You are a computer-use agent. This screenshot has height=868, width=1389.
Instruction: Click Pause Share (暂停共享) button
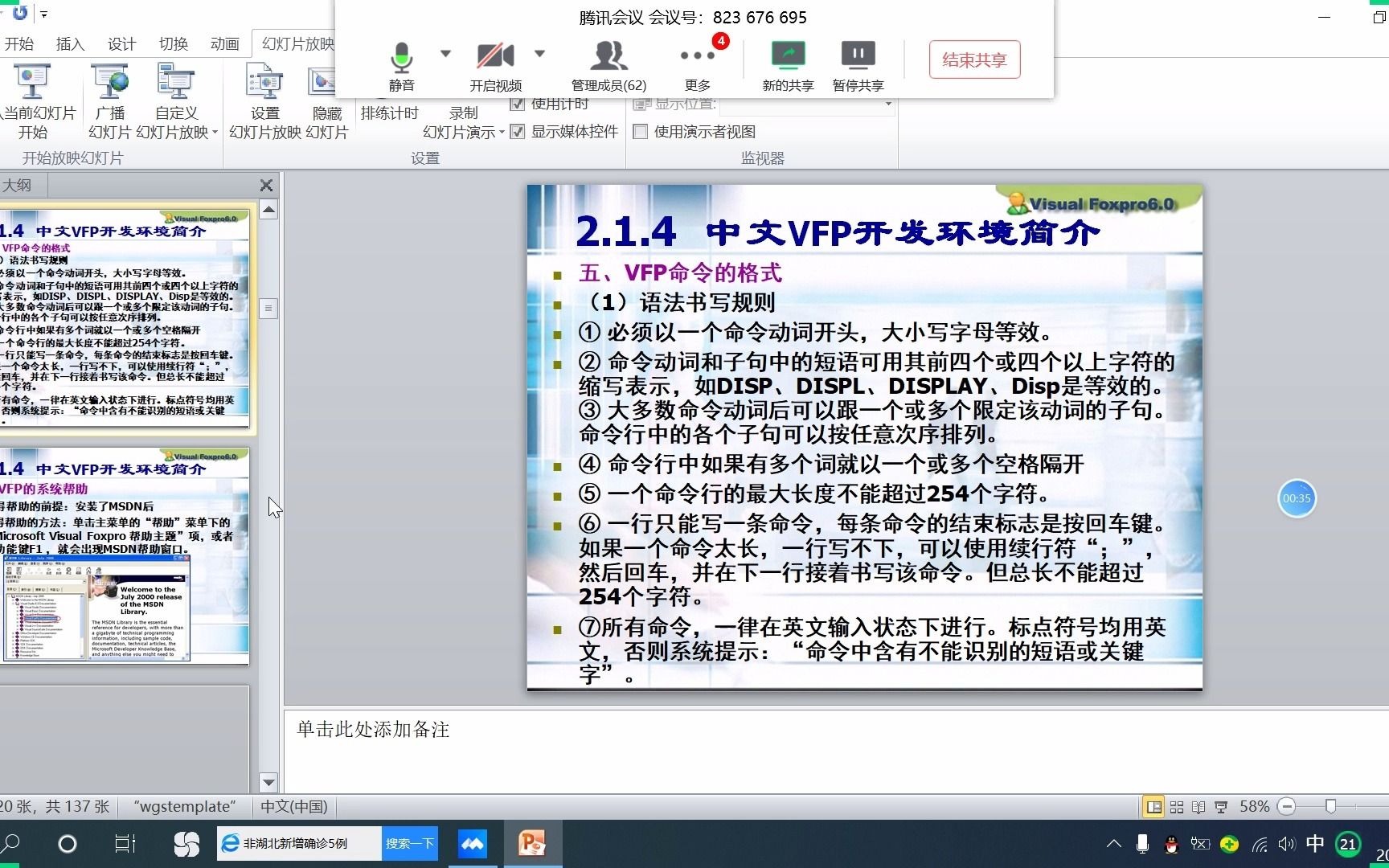coord(858,66)
